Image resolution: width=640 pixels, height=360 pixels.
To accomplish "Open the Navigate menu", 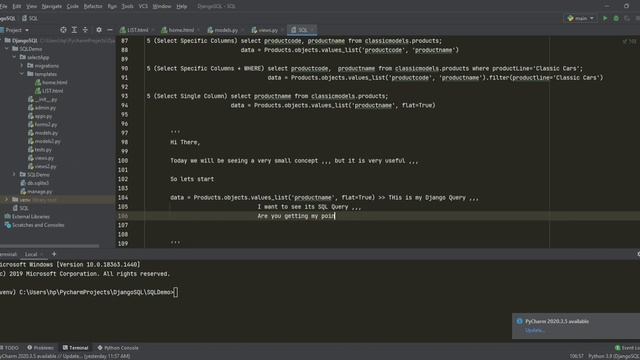I will pos(51,6).
